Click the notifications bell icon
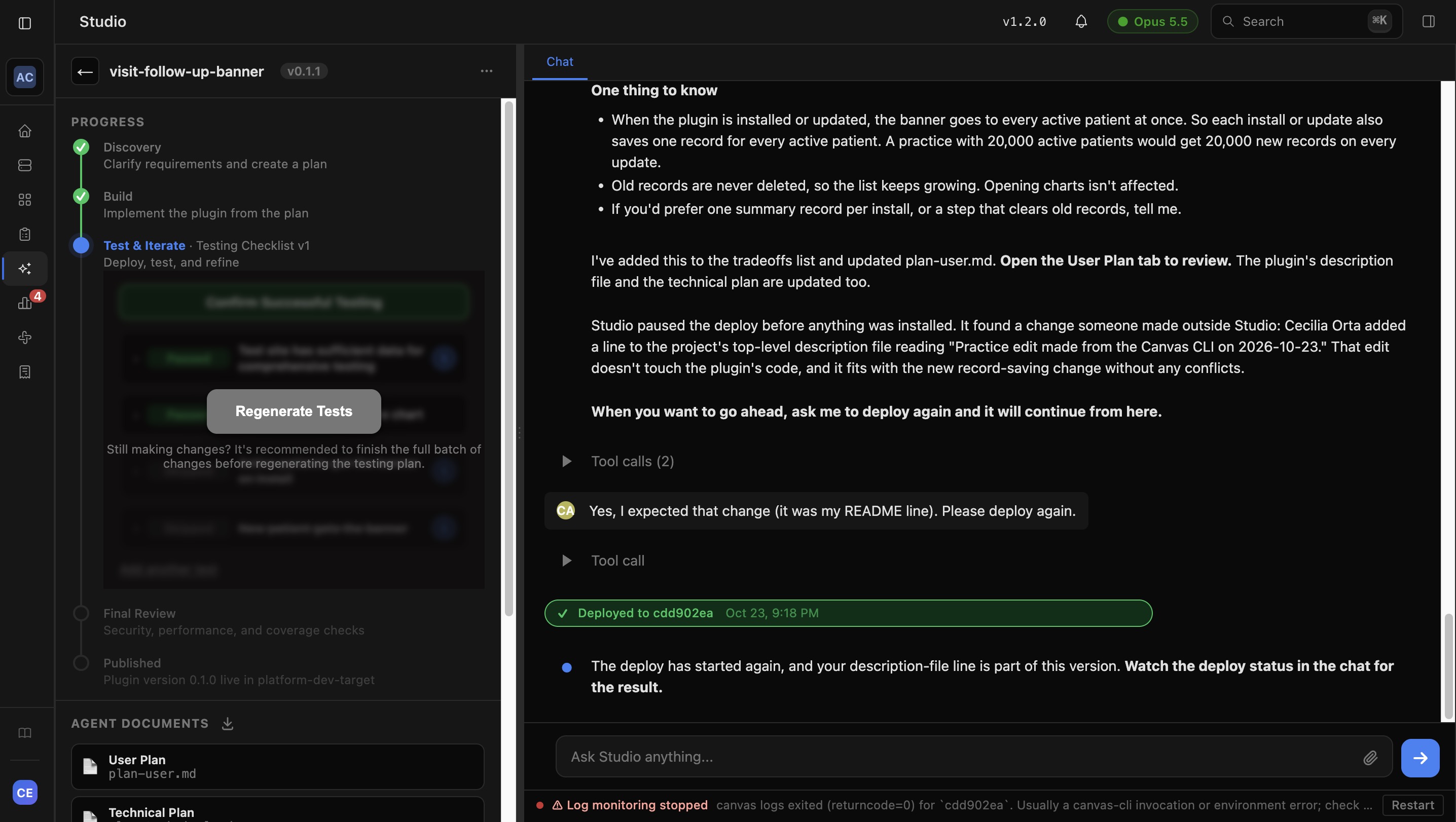Viewport: 1456px width, 822px height. [x=1081, y=21]
